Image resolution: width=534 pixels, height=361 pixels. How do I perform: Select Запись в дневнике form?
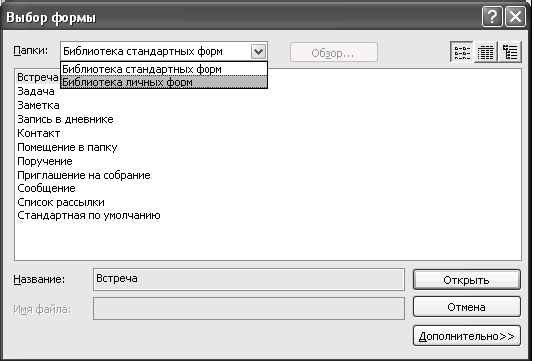(65, 119)
